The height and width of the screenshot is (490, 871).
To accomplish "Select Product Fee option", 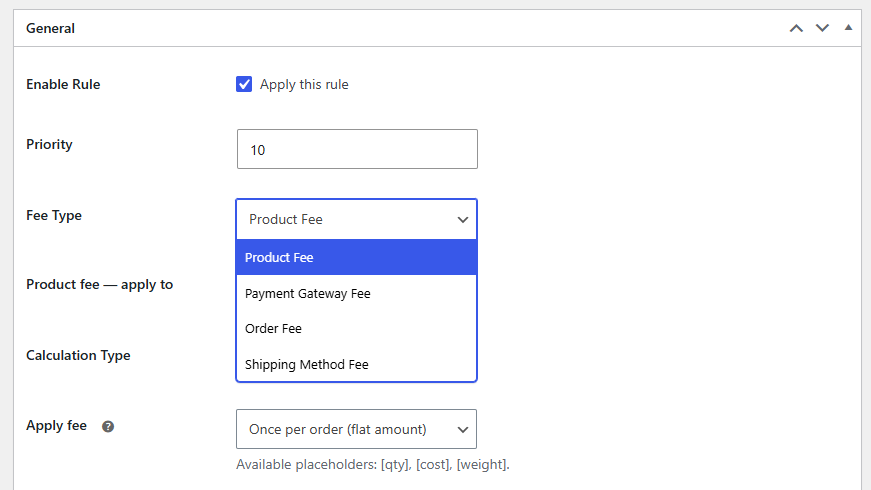I will click(x=357, y=257).
